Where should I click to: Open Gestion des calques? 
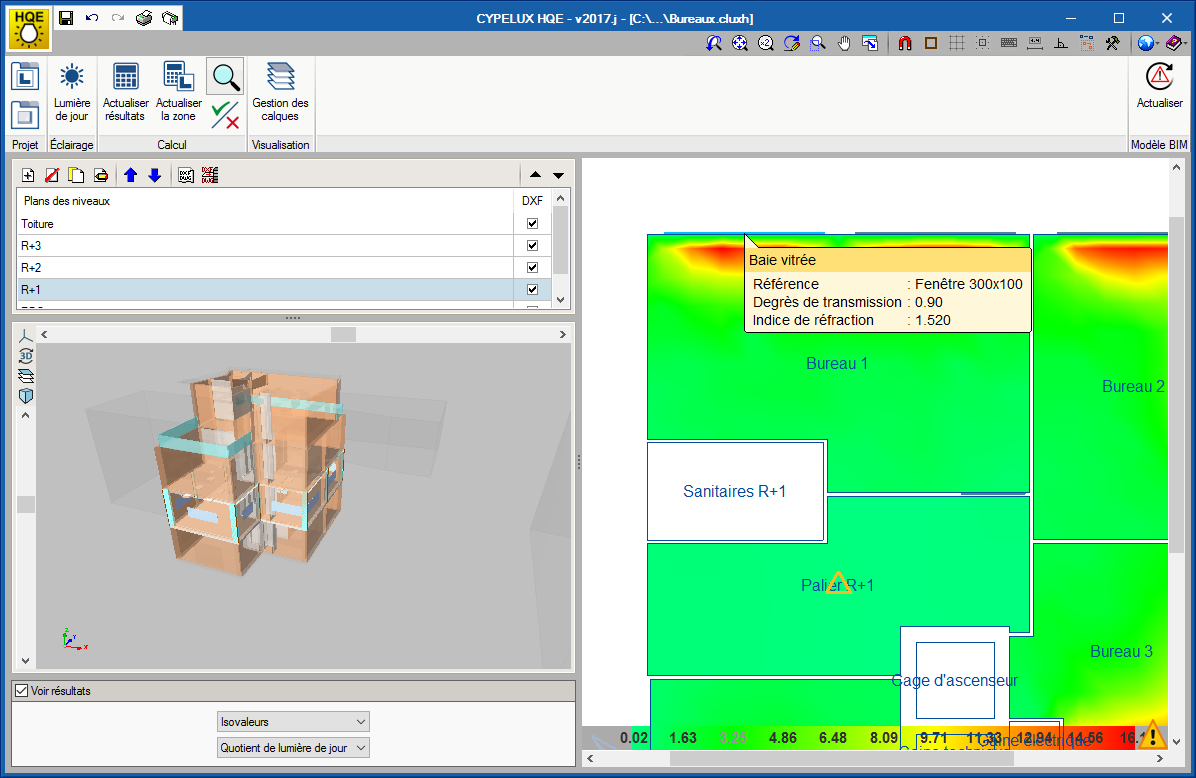pyautogui.click(x=281, y=94)
